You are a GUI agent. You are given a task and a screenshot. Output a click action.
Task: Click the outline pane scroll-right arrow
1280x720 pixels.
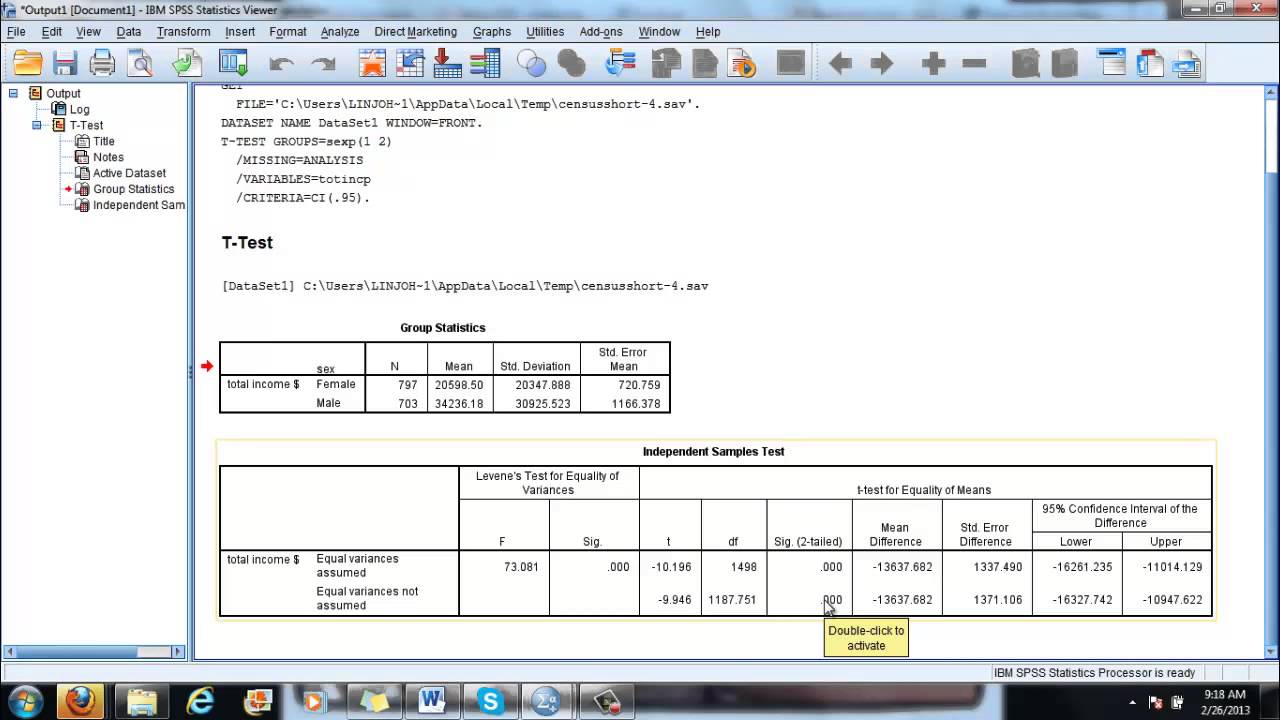coord(179,651)
